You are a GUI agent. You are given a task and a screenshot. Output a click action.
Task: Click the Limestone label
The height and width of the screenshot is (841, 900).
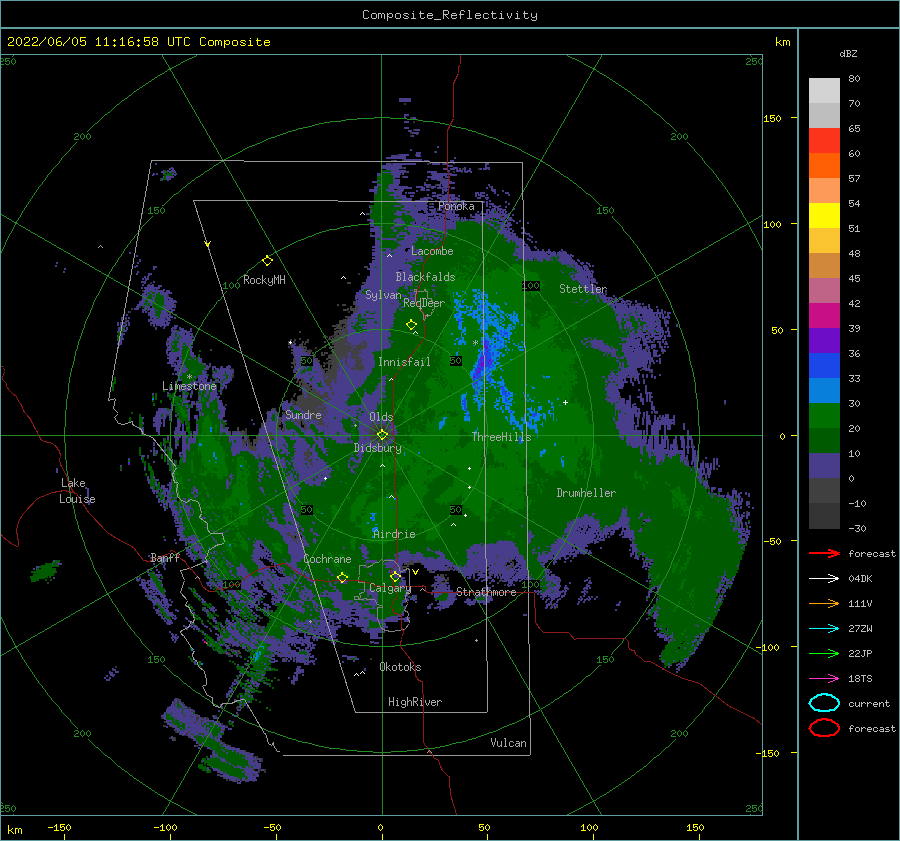189,386
